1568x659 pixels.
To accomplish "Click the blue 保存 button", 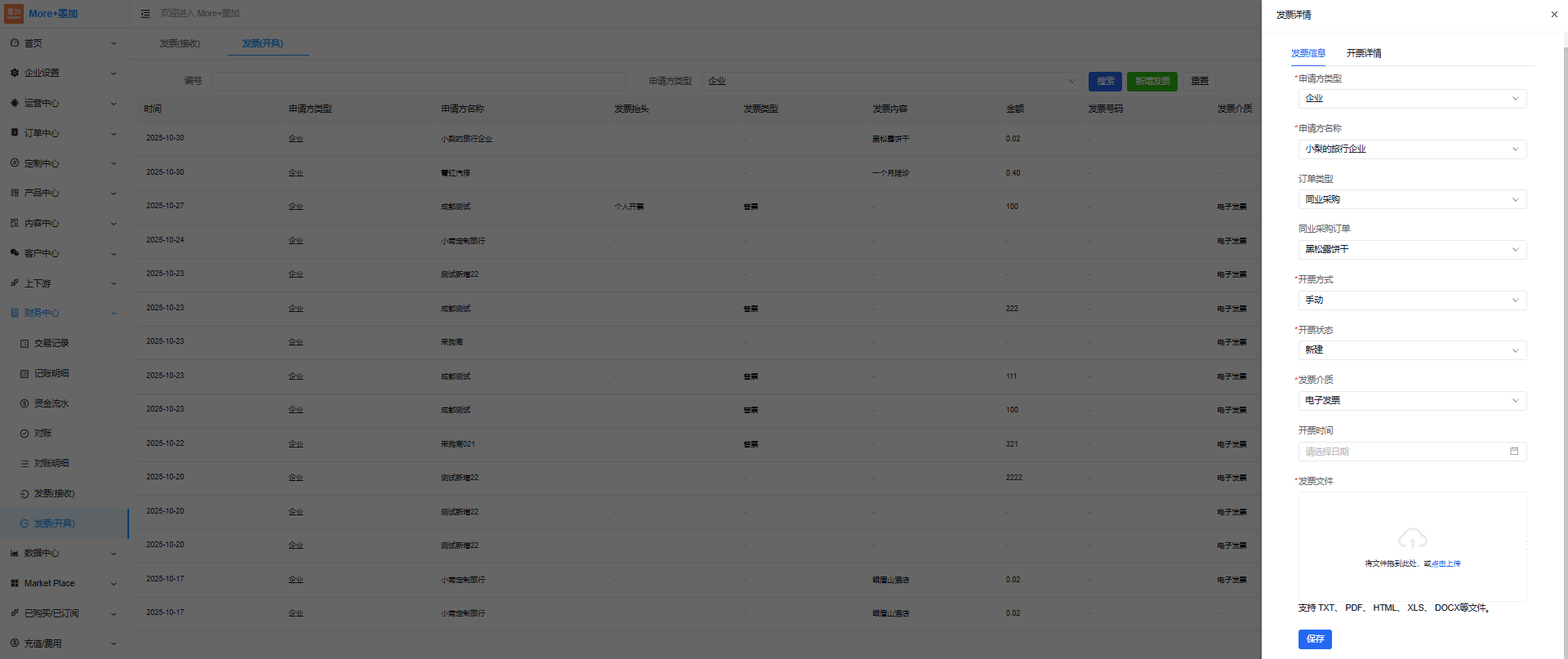I will point(1314,639).
